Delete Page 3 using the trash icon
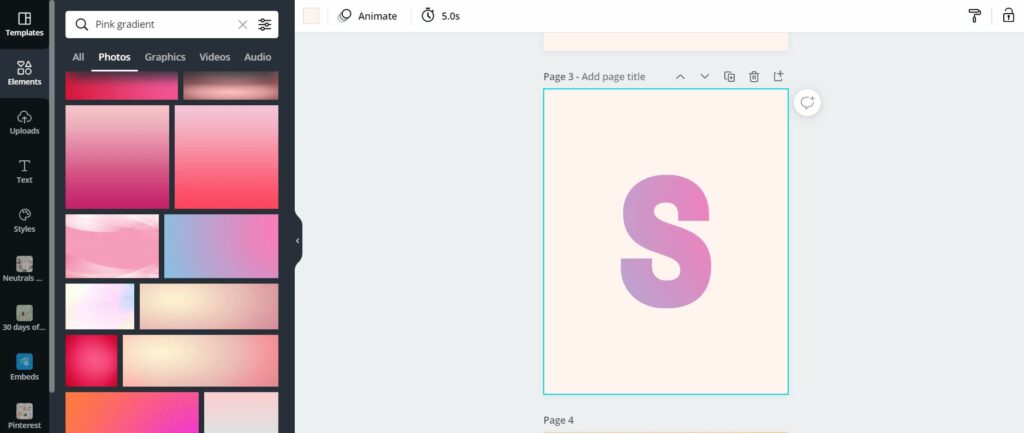The width and height of the screenshot is (1024, 433). click(754, 76)
